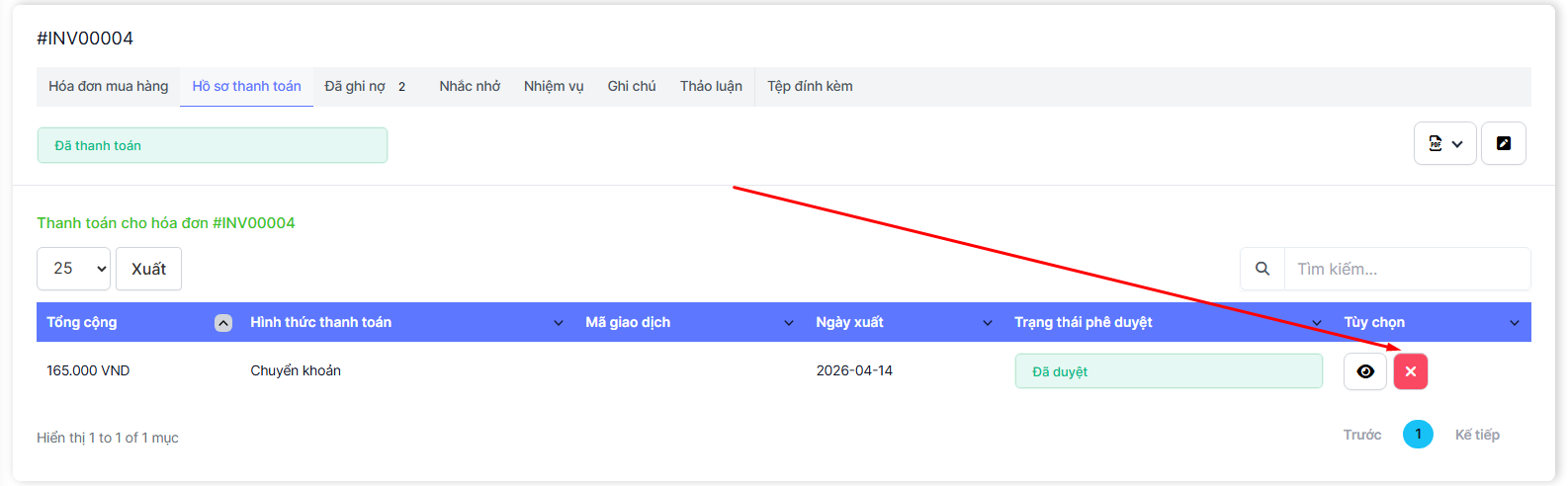Click the Xuất export button
The width and height of the screenshot is (1568, 486).
148,269
